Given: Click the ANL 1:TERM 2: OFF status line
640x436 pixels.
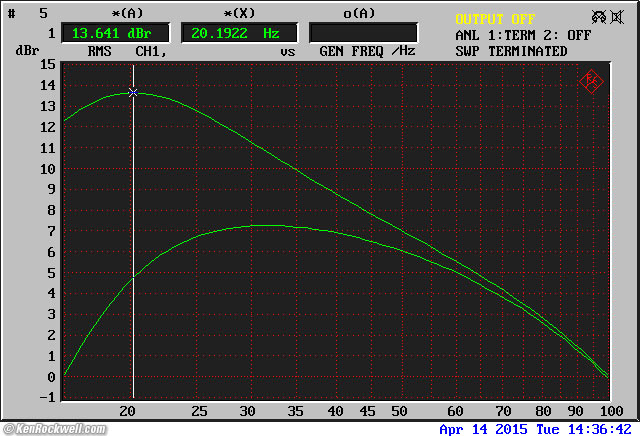Looking at the screenshot, I should [523, 36].
